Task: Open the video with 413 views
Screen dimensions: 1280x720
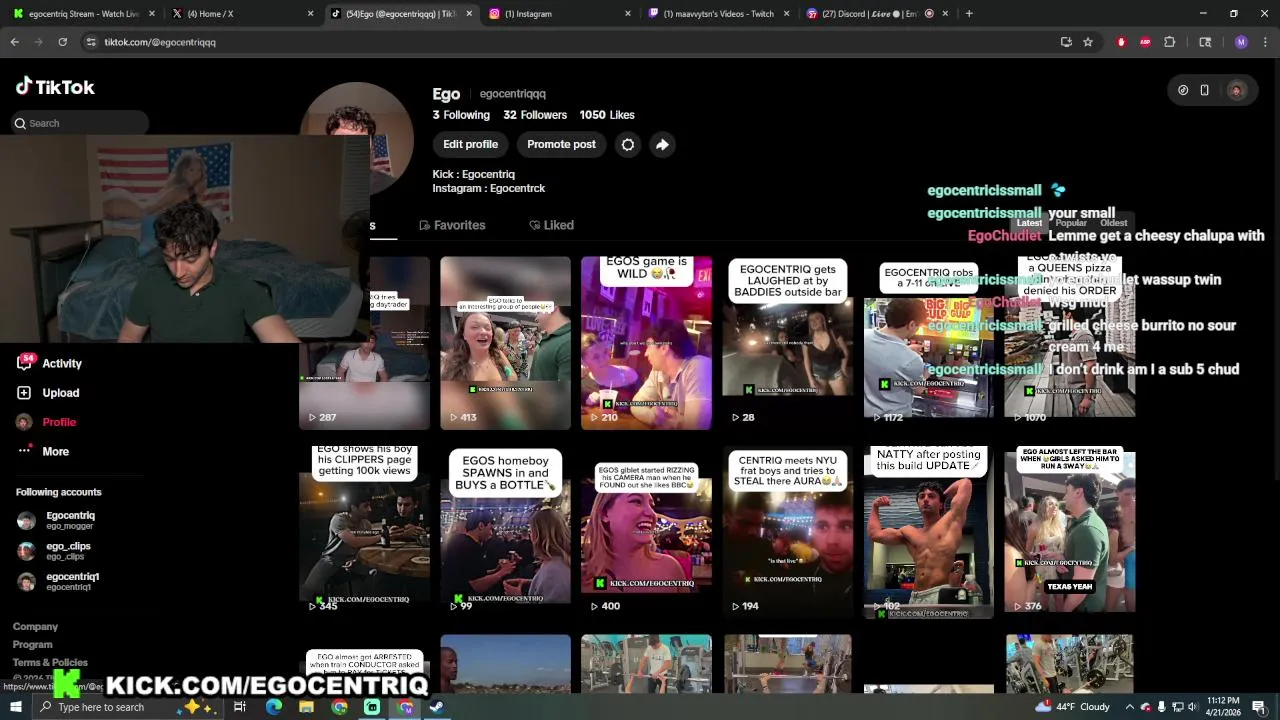Action: [505, 343]
